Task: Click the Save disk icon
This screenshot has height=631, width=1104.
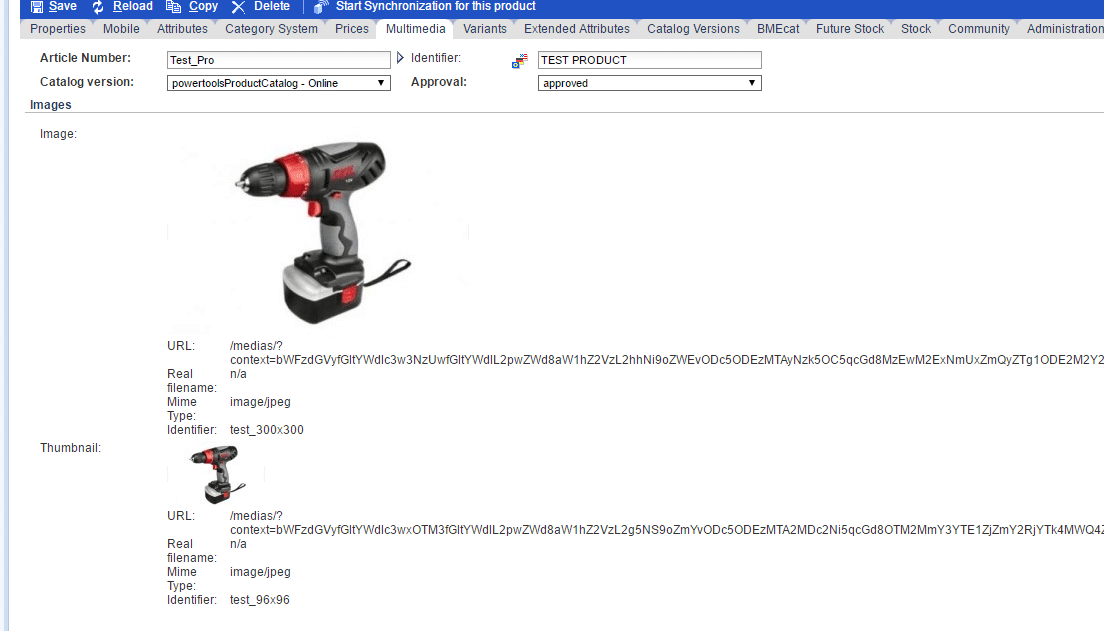Action: 37,6
